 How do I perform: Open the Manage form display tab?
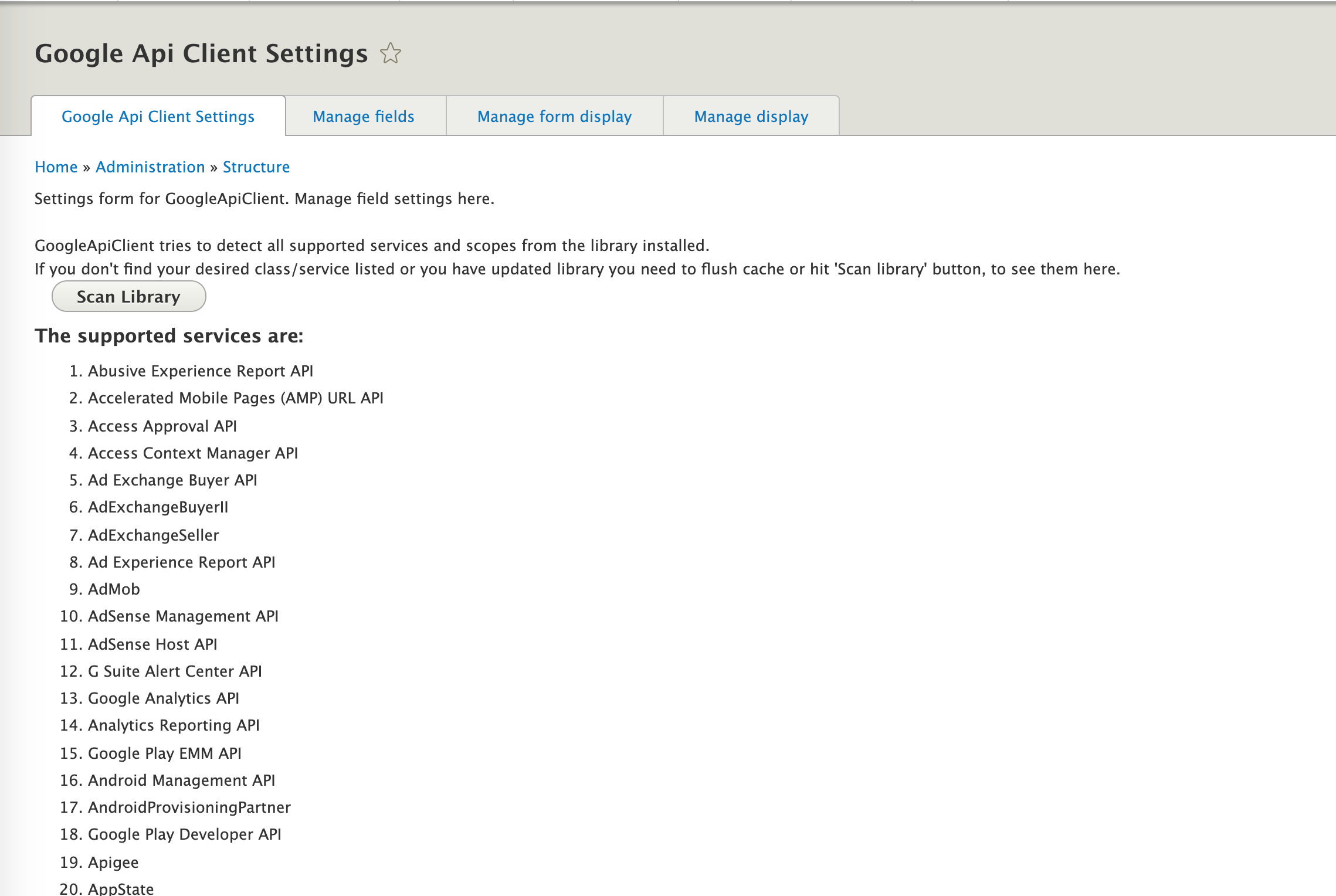tap(554, 117)
